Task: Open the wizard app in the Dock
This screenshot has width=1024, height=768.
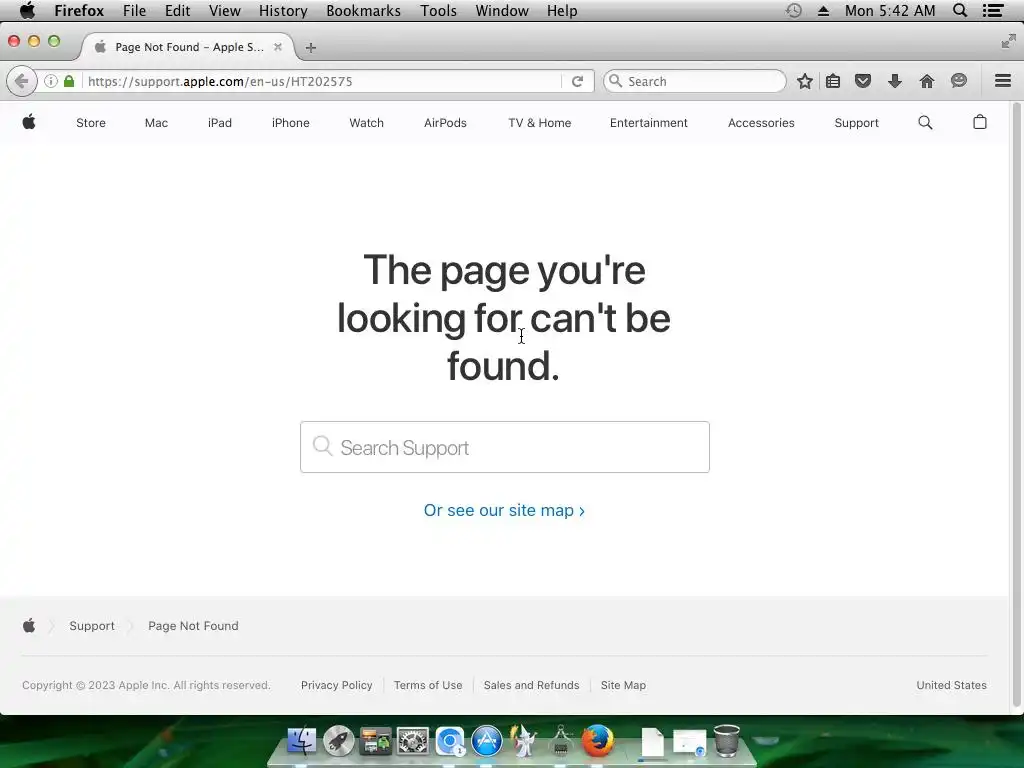Action: click(x=523, y=741)
